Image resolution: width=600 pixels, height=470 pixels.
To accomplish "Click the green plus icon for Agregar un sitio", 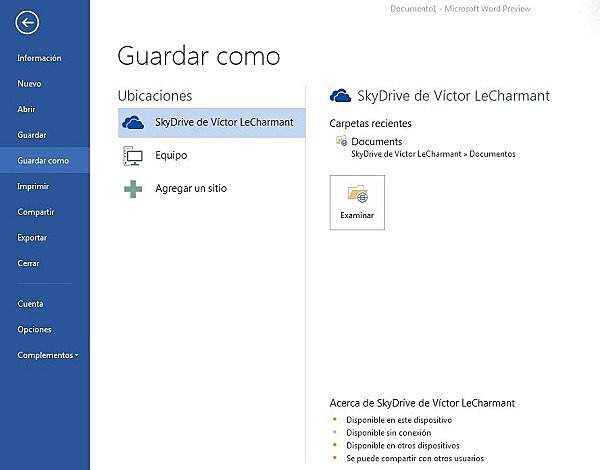I will 133,189.
